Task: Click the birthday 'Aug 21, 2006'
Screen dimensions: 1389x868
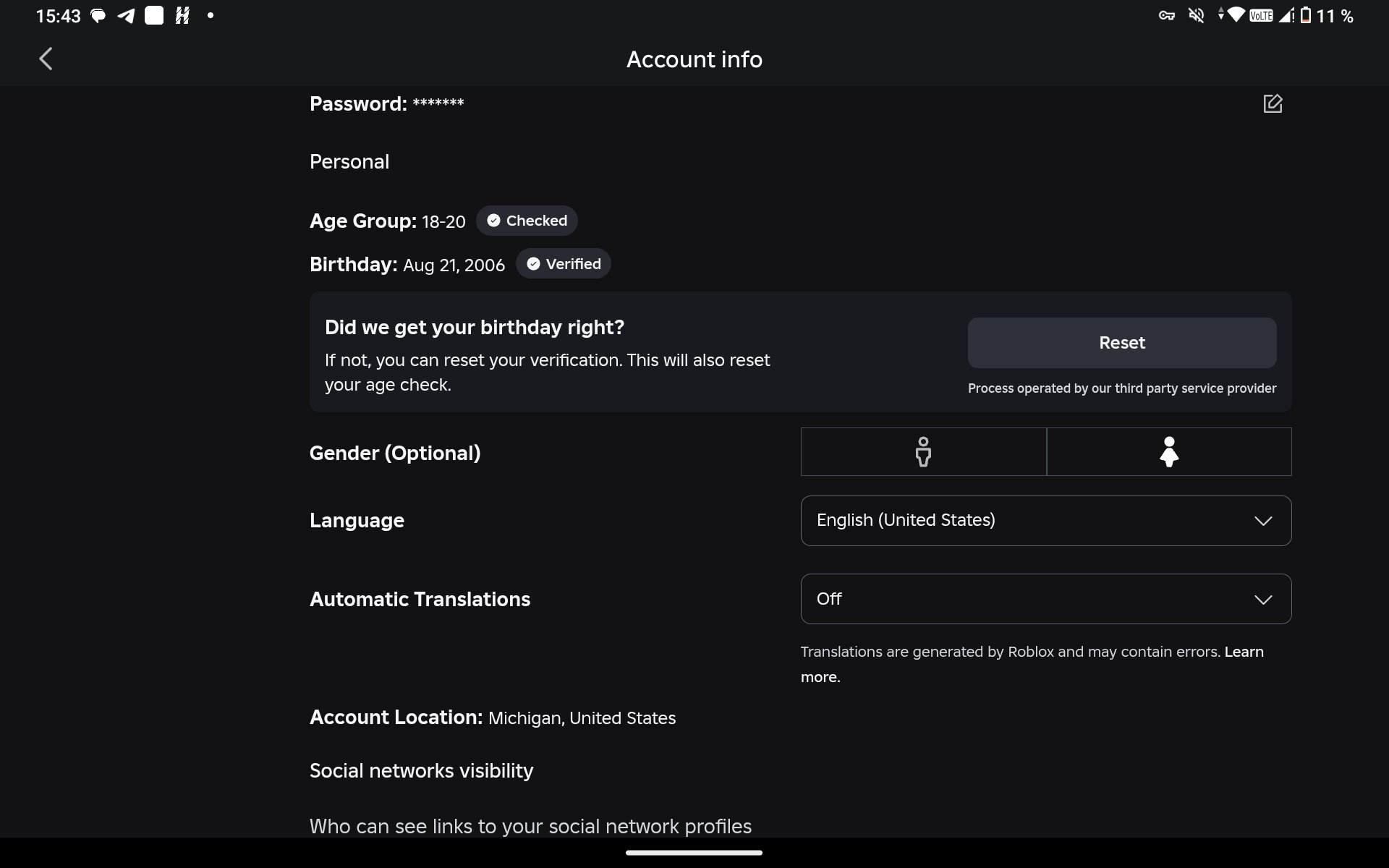Action: point(454,265)
